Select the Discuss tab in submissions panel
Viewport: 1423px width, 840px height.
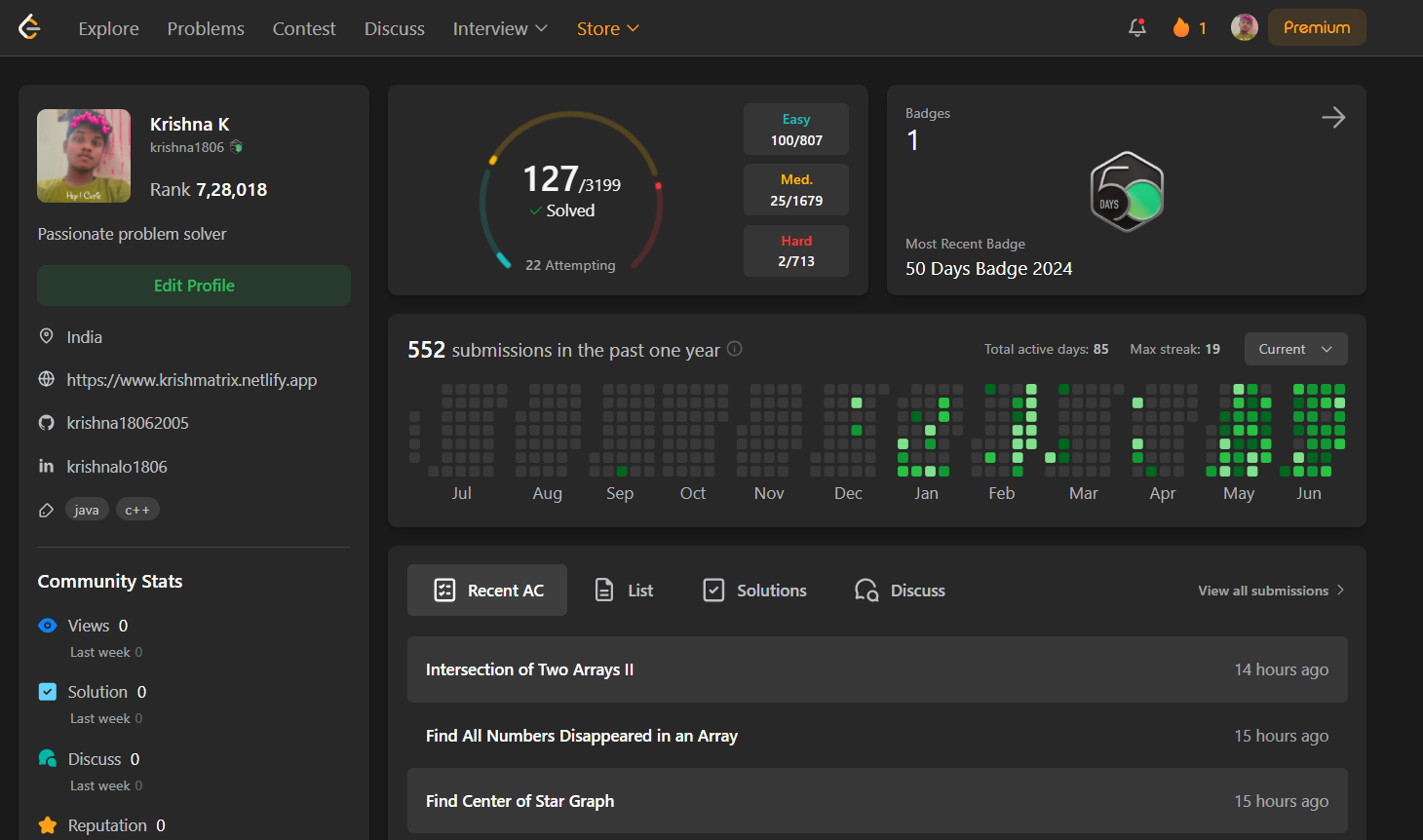[900, 590]
